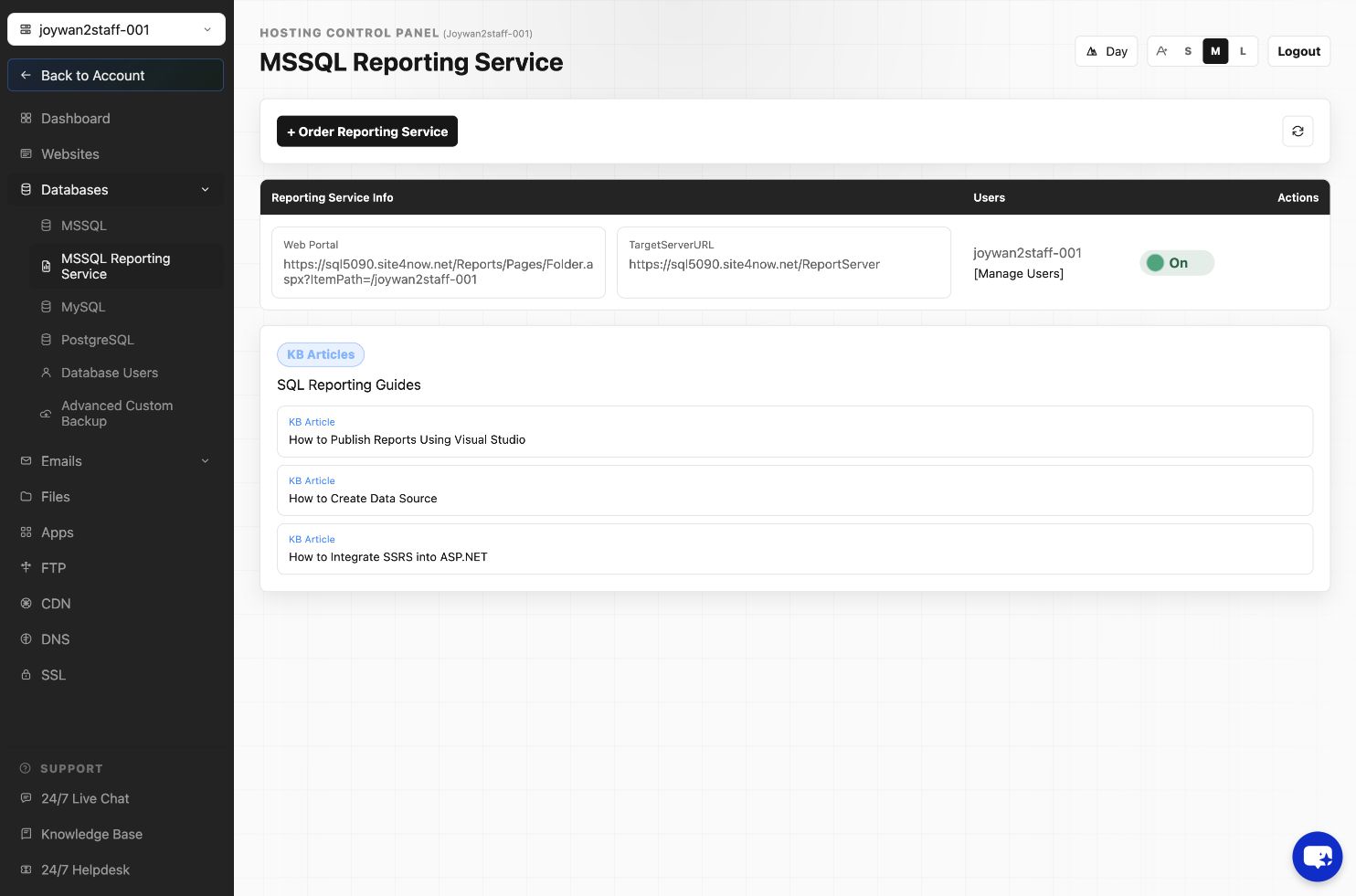
Task: Click the Actions column header
Action: 1298,197
